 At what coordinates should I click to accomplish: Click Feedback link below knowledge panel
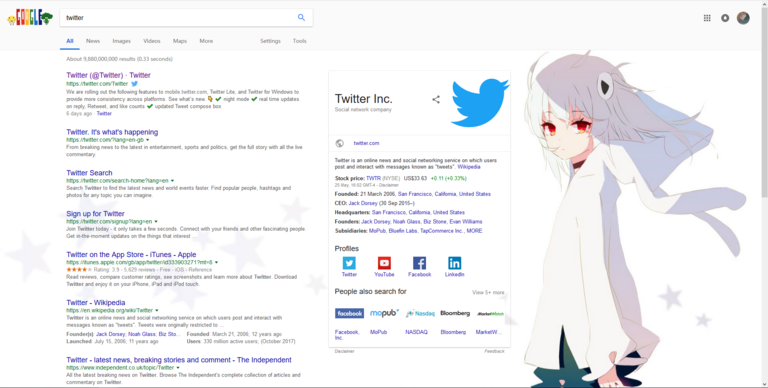click(494, 351)
